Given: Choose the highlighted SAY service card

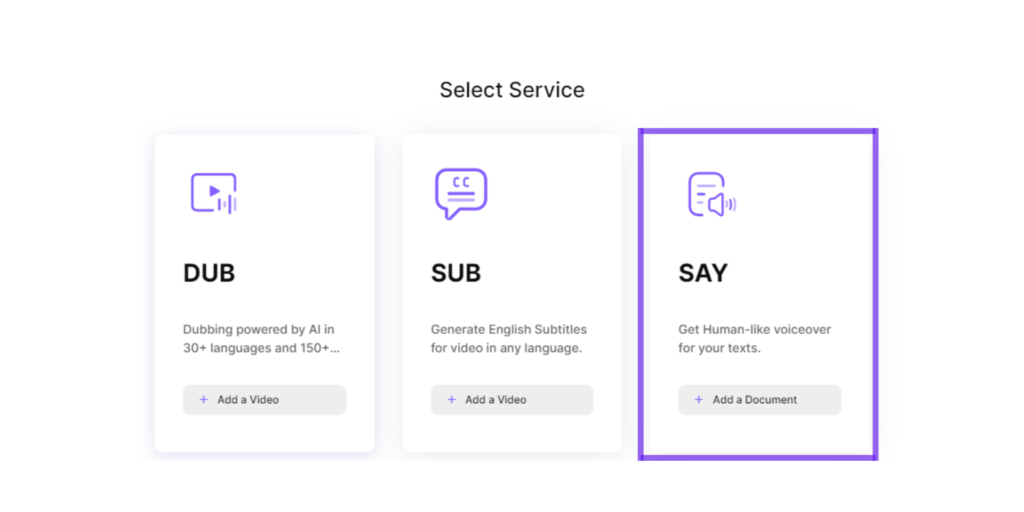Looking at the screenshot, I should point(758,294).
